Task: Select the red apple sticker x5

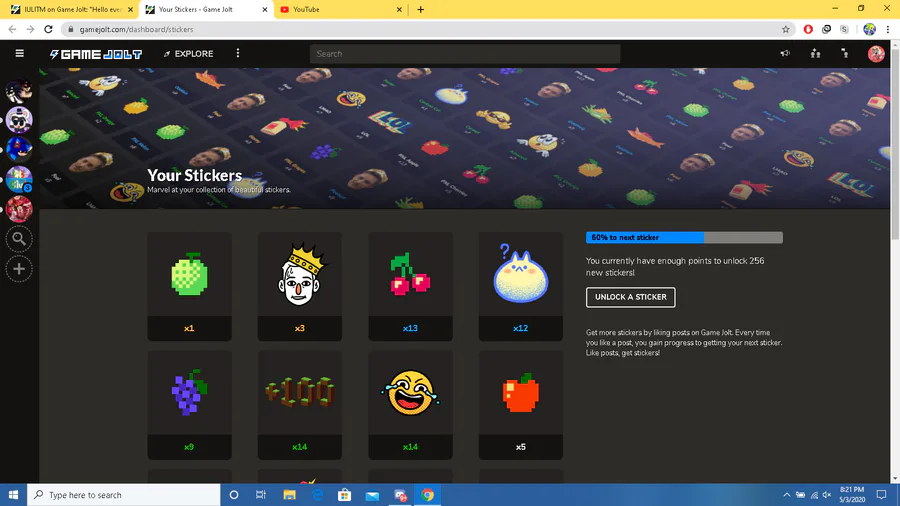Action: (x=521, y=405)
